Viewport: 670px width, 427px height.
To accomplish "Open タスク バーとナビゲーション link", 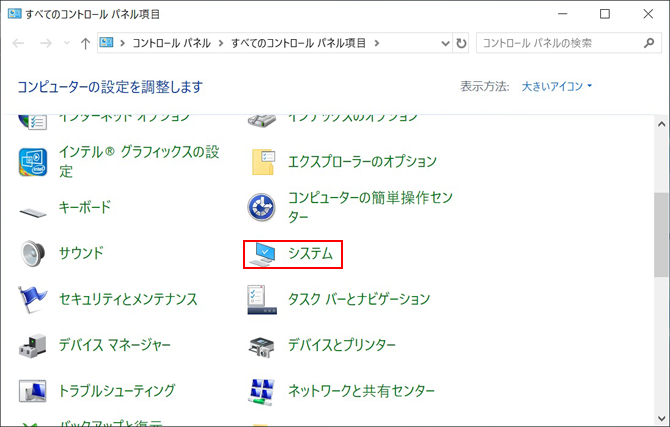I will [359, 299].
